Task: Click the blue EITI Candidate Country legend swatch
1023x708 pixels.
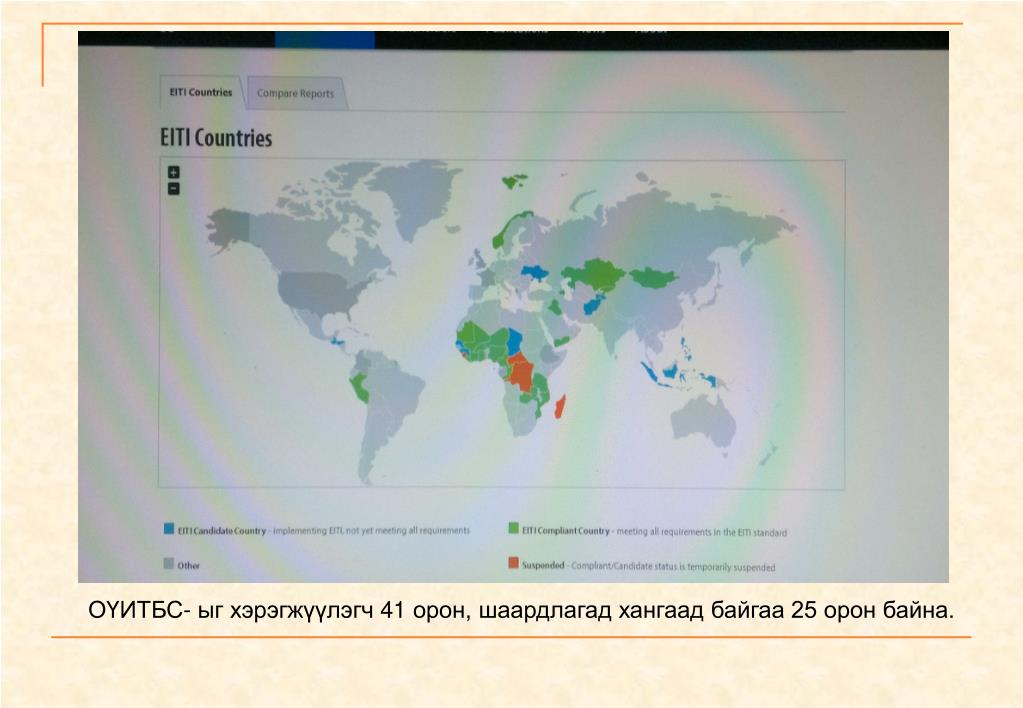Action: pos(169,529)
